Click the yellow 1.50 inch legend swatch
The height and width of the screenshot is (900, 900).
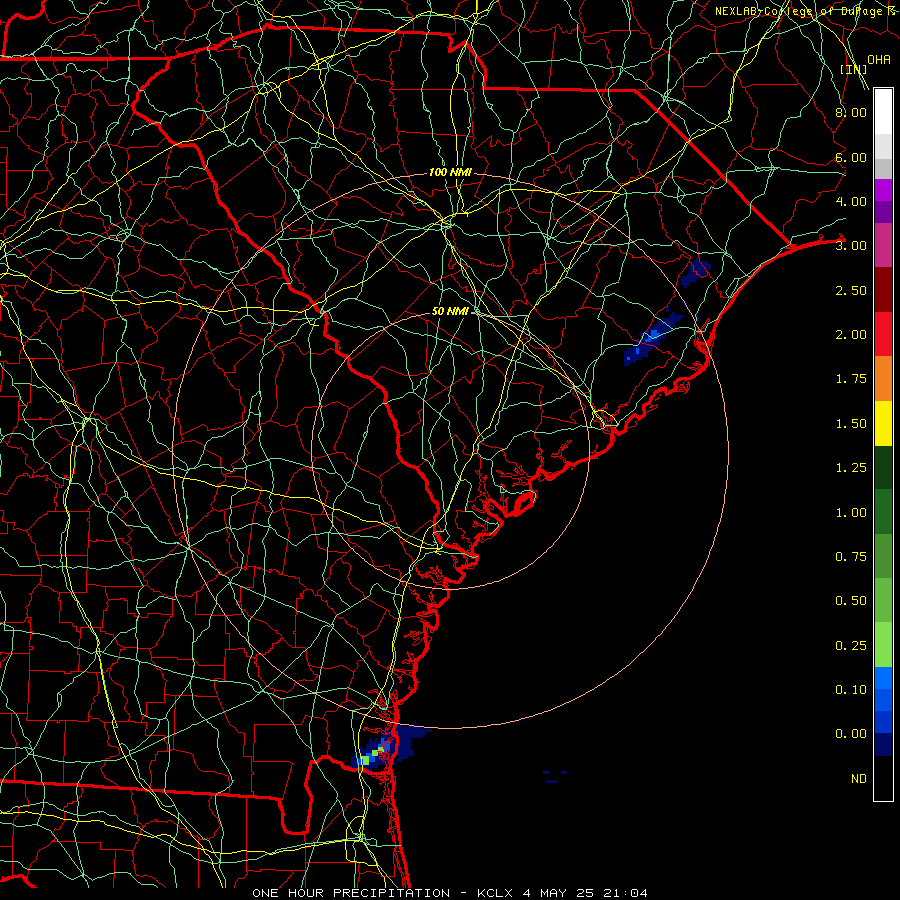click(x=883, y=423)
